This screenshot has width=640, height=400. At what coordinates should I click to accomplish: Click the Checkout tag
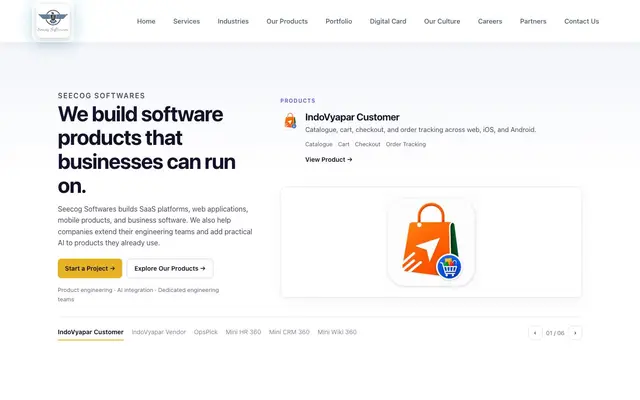click(x=367, y=144)
